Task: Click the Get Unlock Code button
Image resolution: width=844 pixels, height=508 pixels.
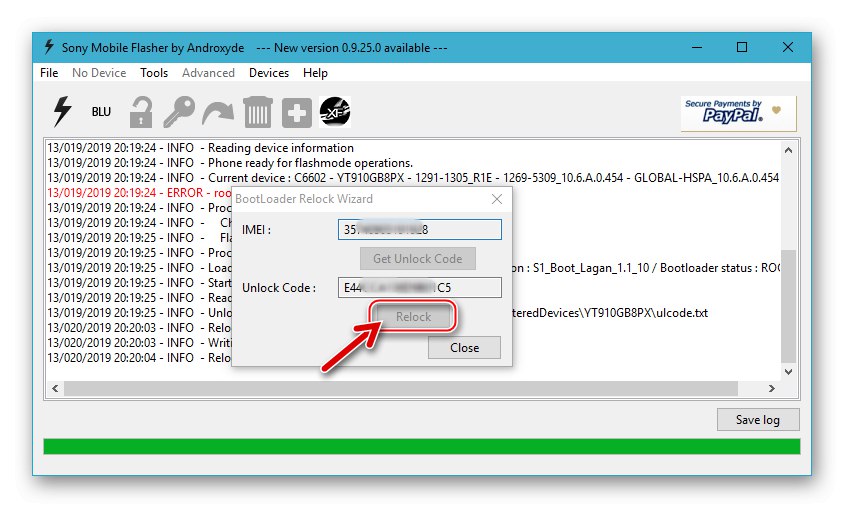Action: tap(418, 259)
